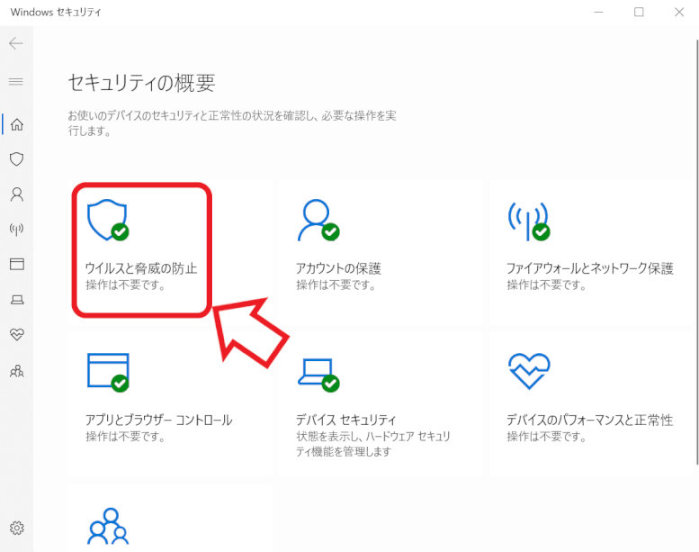Image resolution: width=699 pixels, height=552 pixels.
Task: Click the large firewall antenna icon
Action: (529, 221)
